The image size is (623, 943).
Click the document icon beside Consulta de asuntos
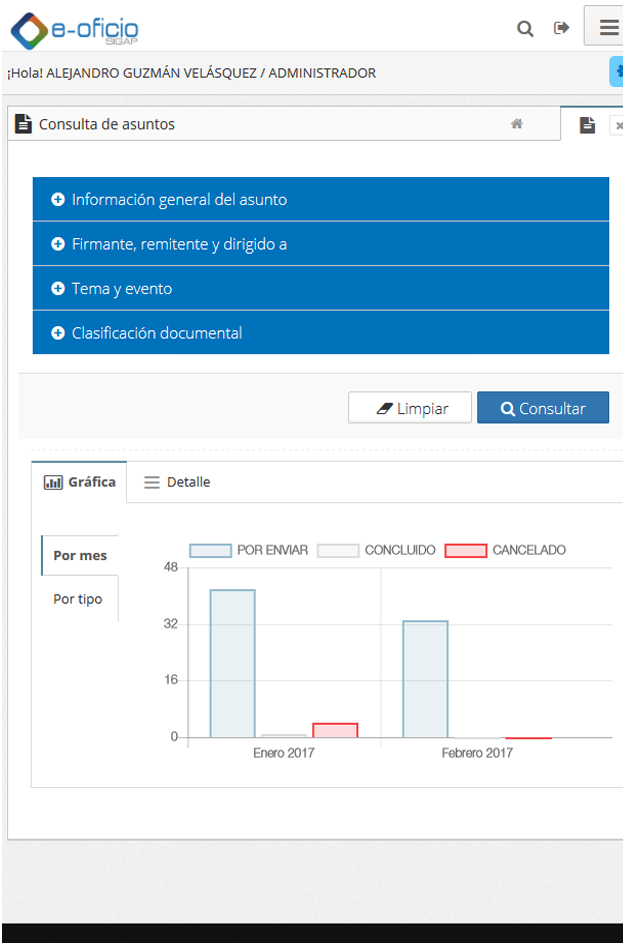23,124
